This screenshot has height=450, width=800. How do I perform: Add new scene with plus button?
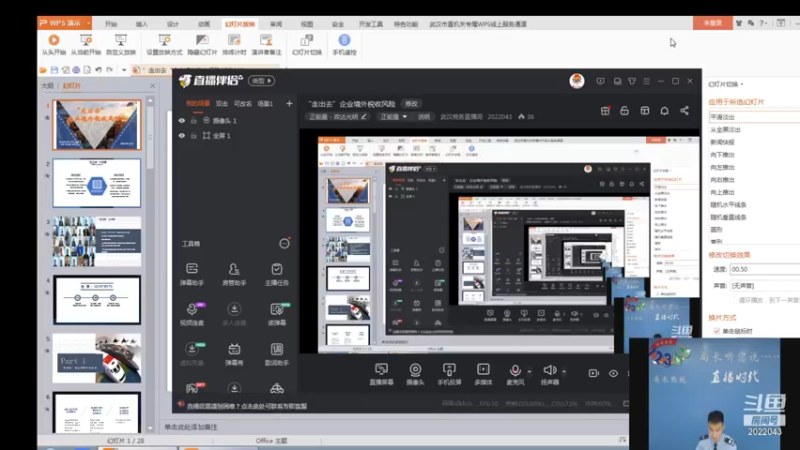tap(289, 104)
